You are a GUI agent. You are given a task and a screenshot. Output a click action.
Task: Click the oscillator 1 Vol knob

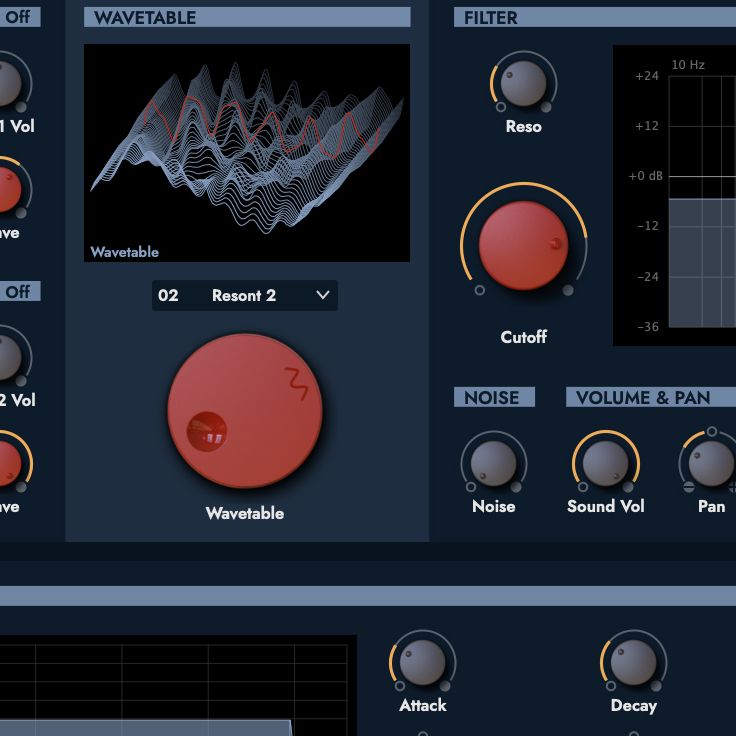coord(7,84)
